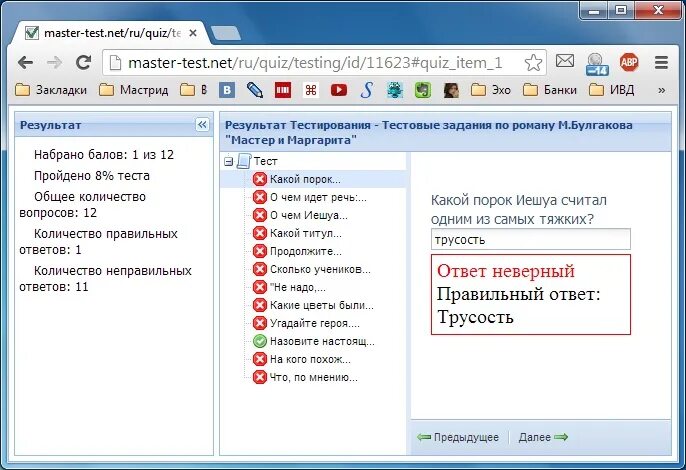Show more bookmarks with the chevron
The image size is (686, 470).
661,90
